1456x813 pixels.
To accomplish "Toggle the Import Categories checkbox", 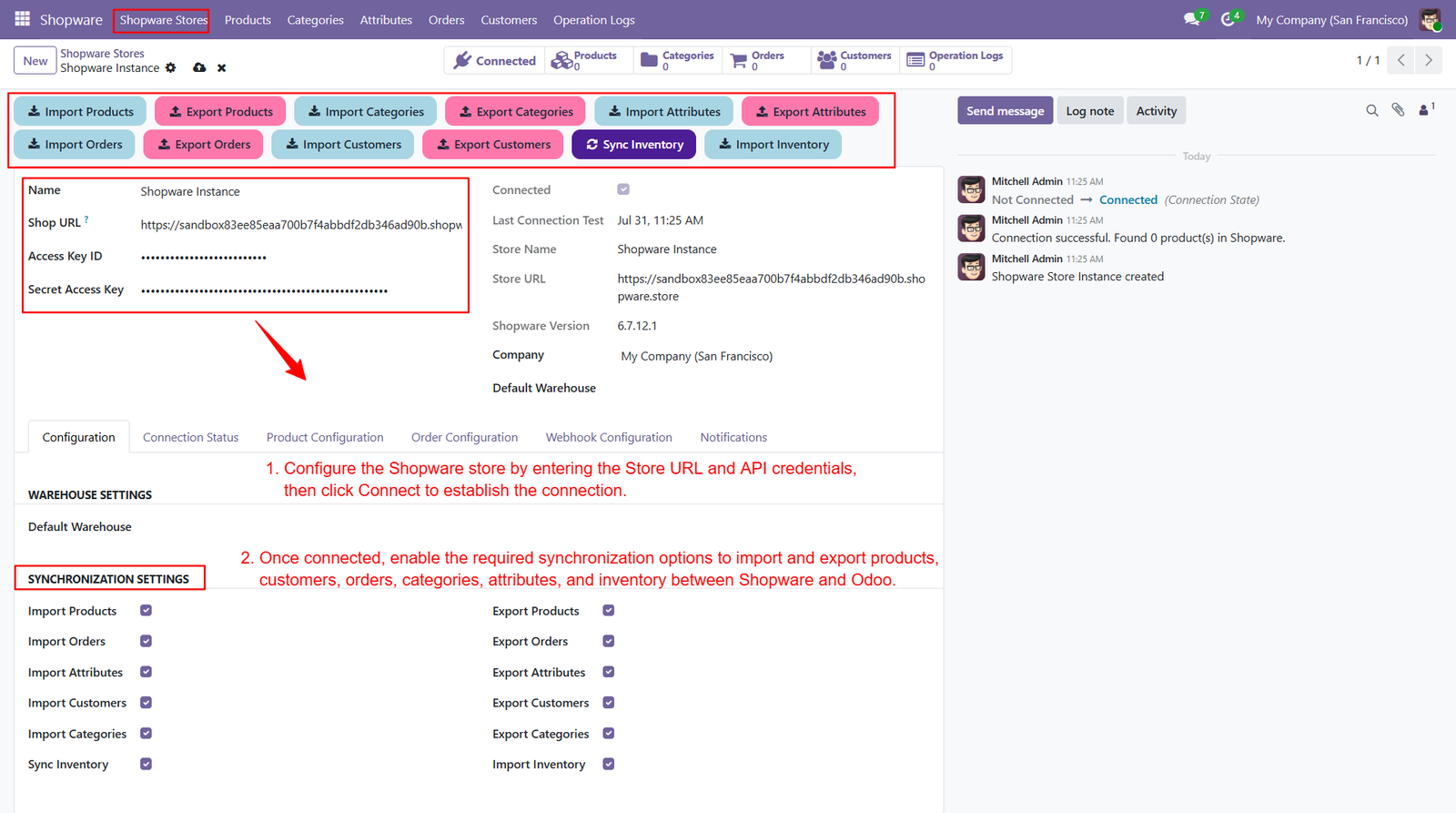I will pyautogui.click(x=146, y=734).
